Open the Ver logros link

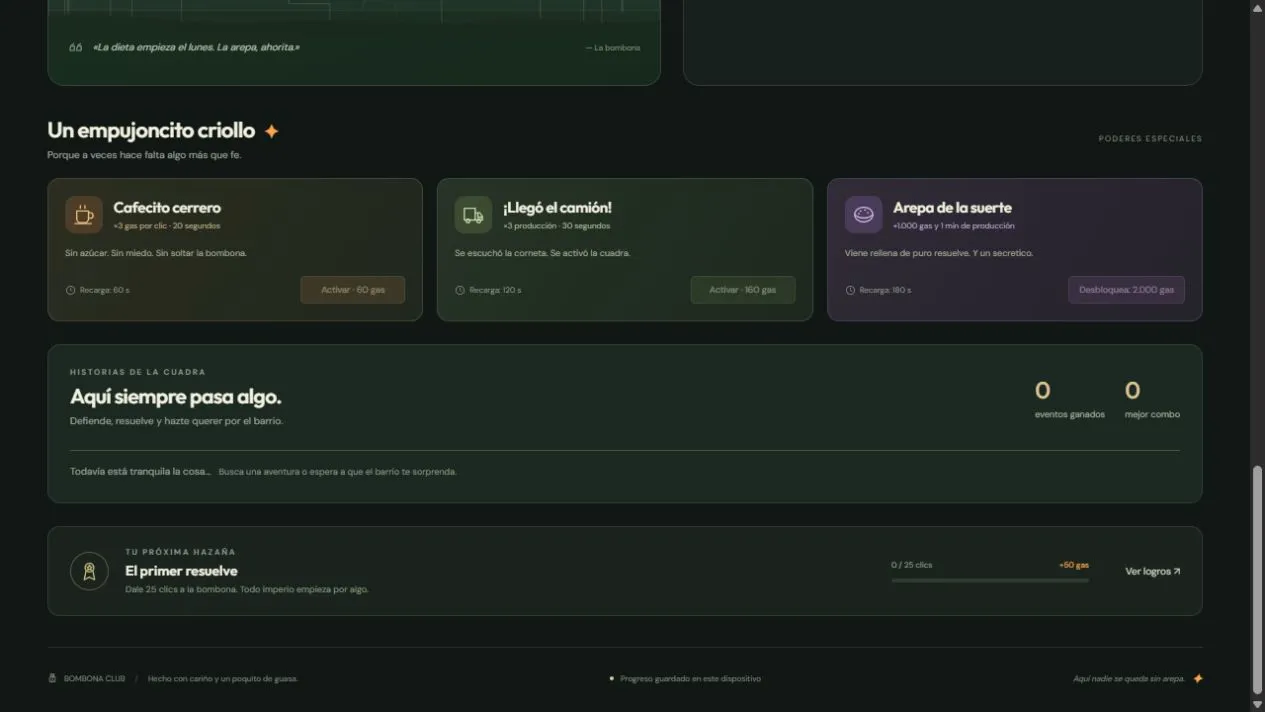click(x=1153, y=571)
